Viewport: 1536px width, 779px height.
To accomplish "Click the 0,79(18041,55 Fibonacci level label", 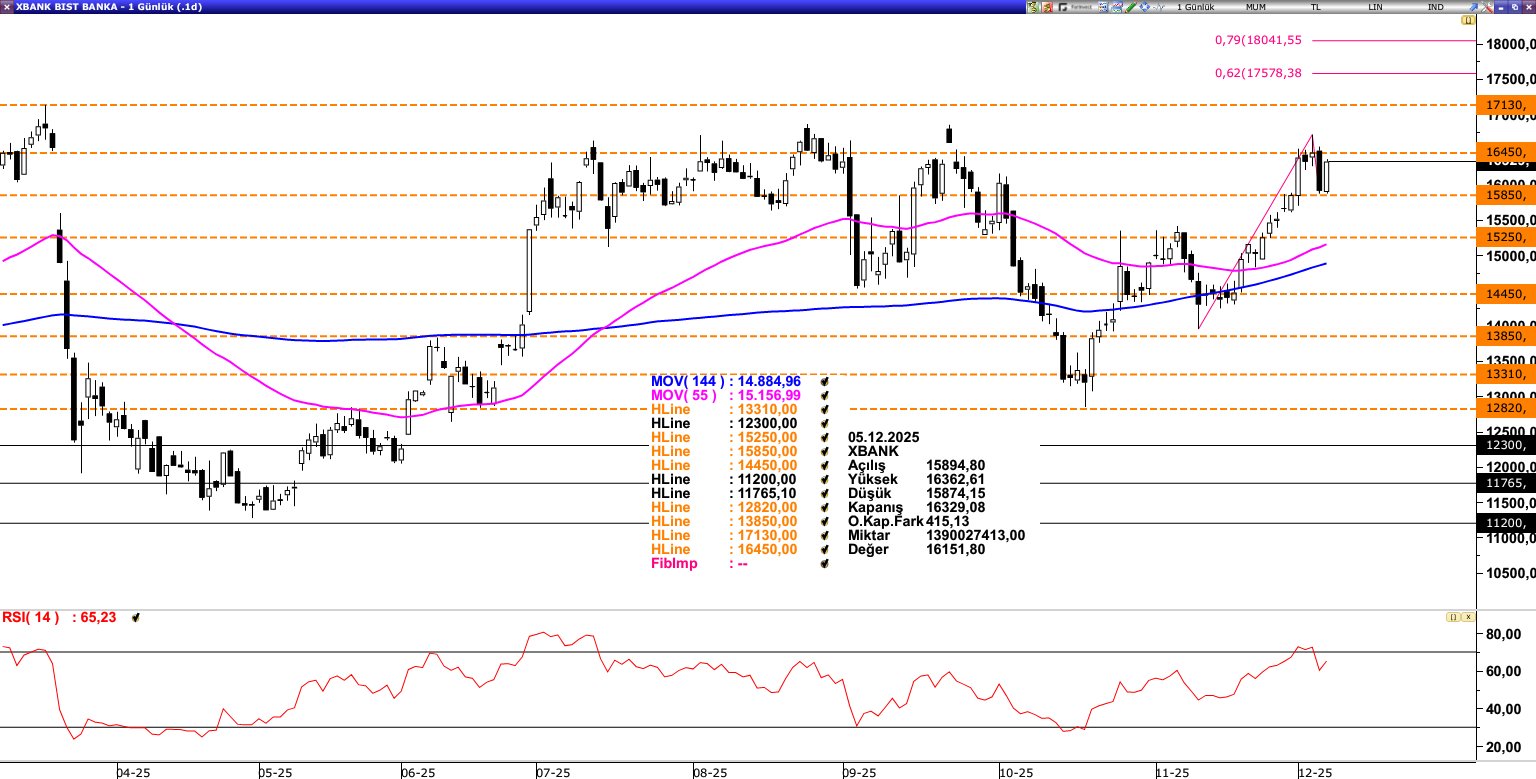I will click(x=1258, y=40).
